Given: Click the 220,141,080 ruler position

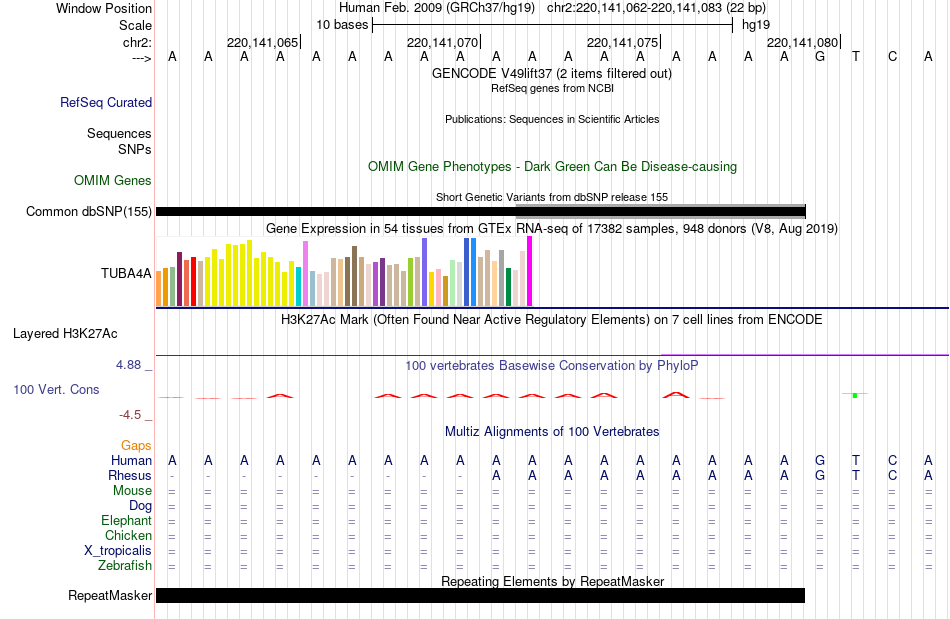Looking at the screenshot, I should [x=802, y=42].
